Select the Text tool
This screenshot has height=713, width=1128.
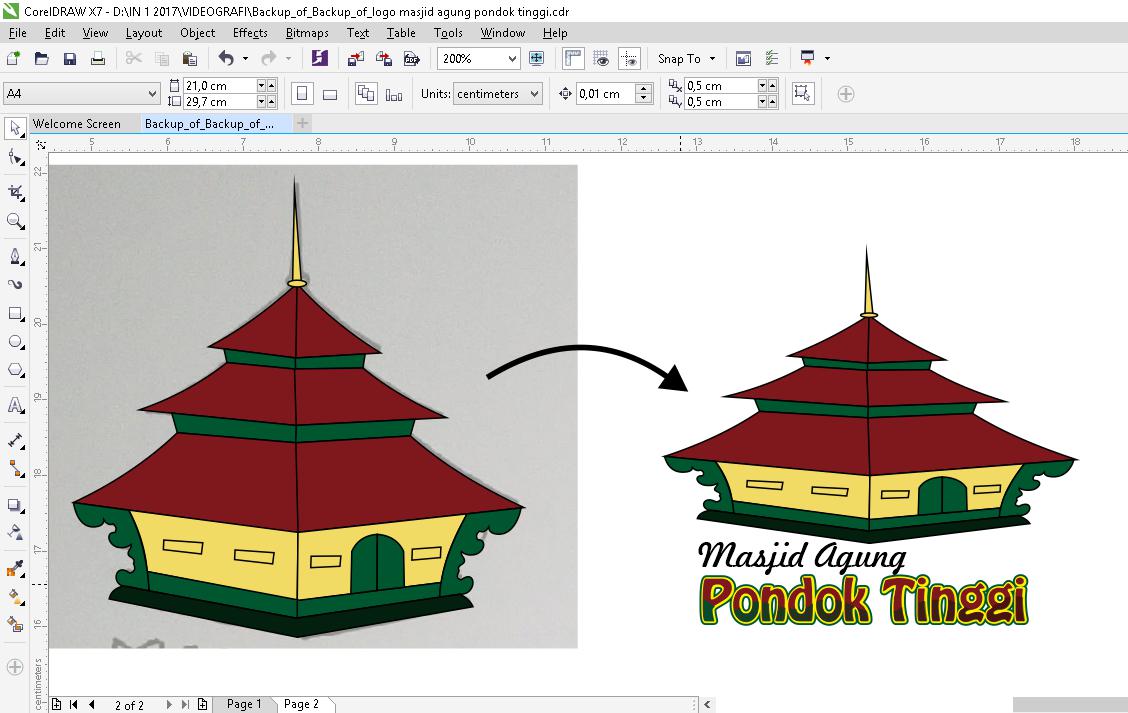[15, 405]
